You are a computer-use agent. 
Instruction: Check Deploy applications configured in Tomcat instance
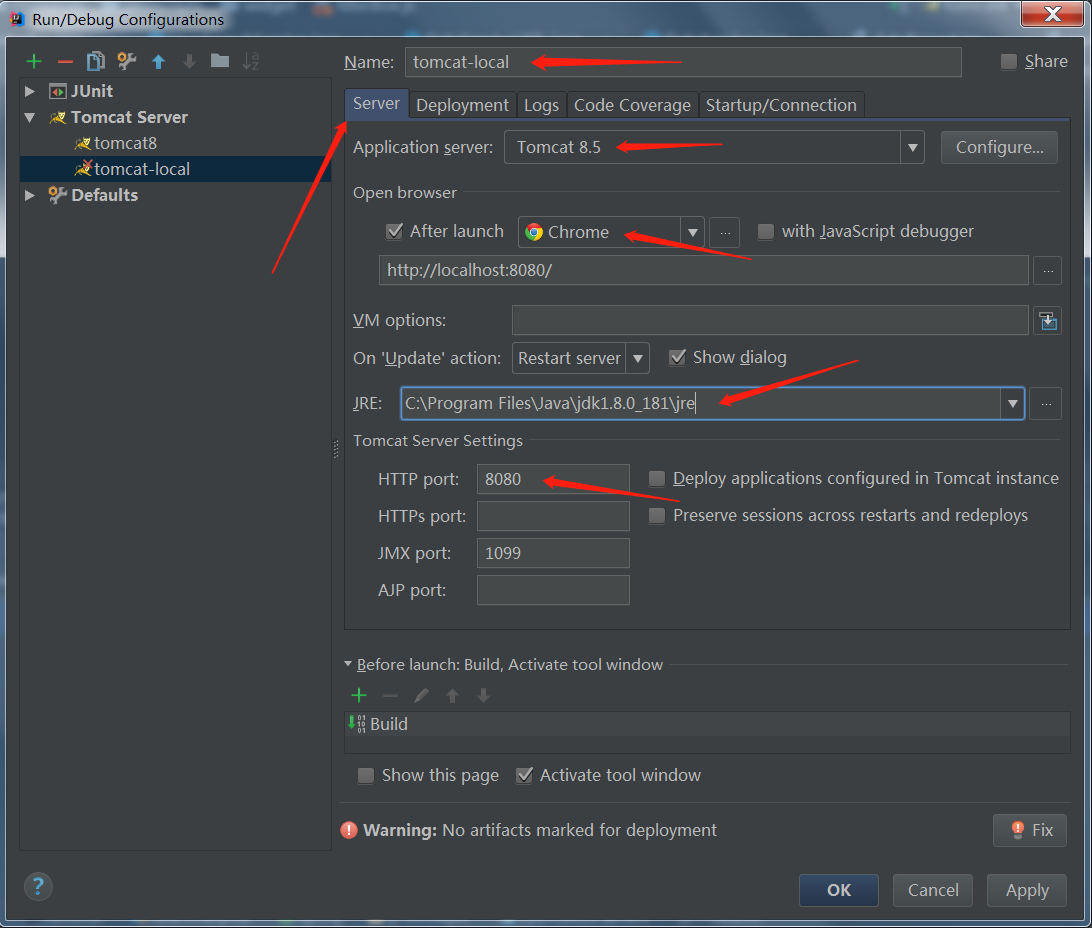657,478
